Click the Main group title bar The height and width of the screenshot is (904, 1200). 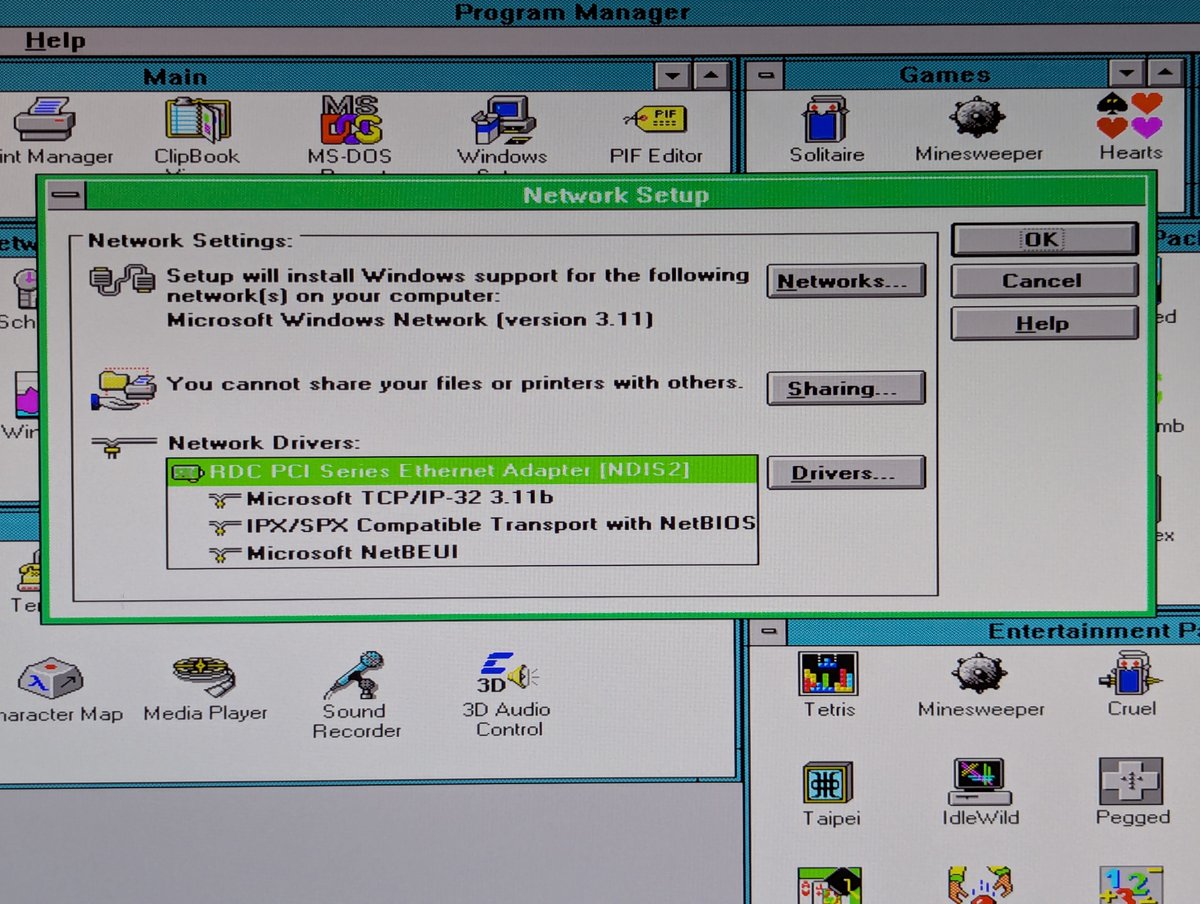click(327, 76)
